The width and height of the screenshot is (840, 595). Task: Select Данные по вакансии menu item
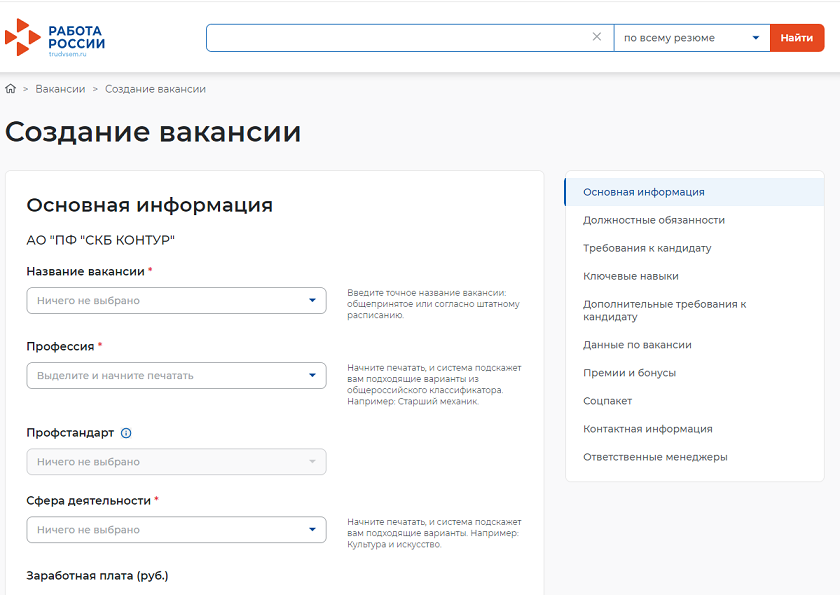(637, 345)
